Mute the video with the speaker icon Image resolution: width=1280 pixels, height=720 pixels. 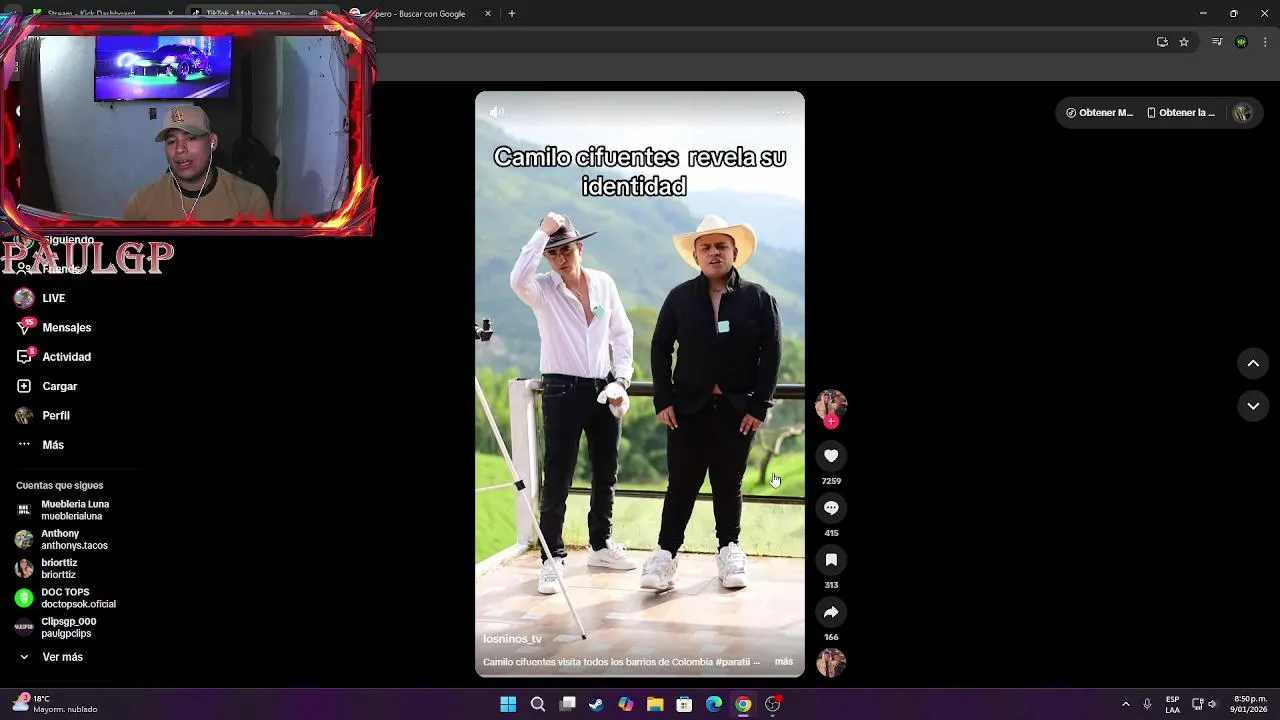[x=497, y=113]
